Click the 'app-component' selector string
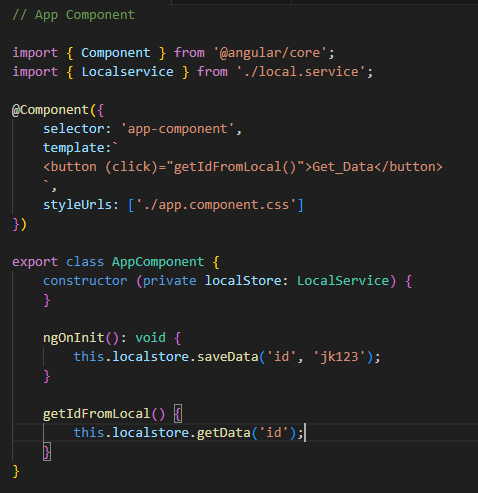This screenshot has width=478, height=493. pos(178,129)
